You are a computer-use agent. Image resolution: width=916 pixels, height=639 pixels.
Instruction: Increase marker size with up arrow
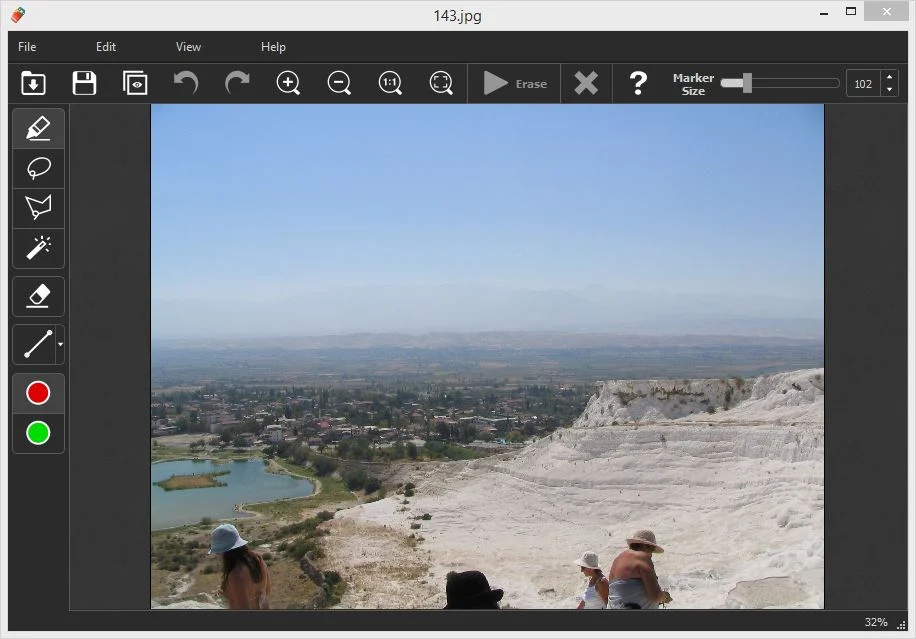click(889, 77)
